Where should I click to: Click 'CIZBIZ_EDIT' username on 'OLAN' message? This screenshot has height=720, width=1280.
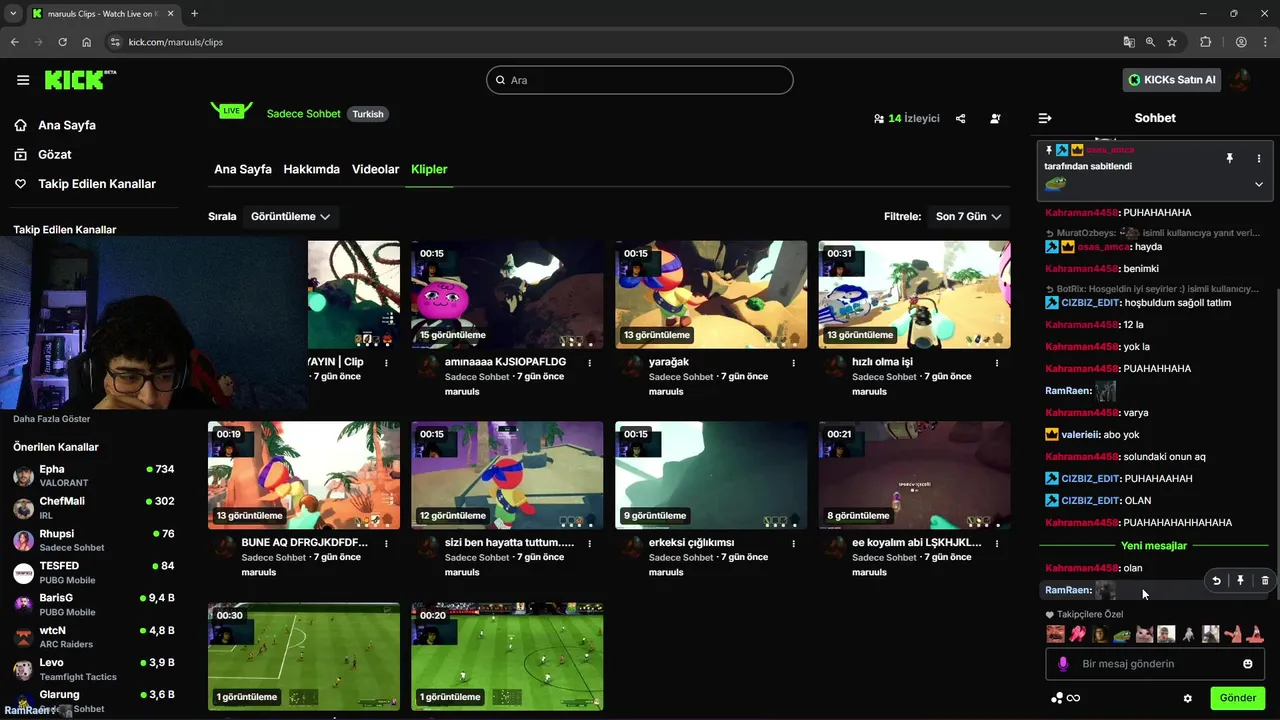1090,501
